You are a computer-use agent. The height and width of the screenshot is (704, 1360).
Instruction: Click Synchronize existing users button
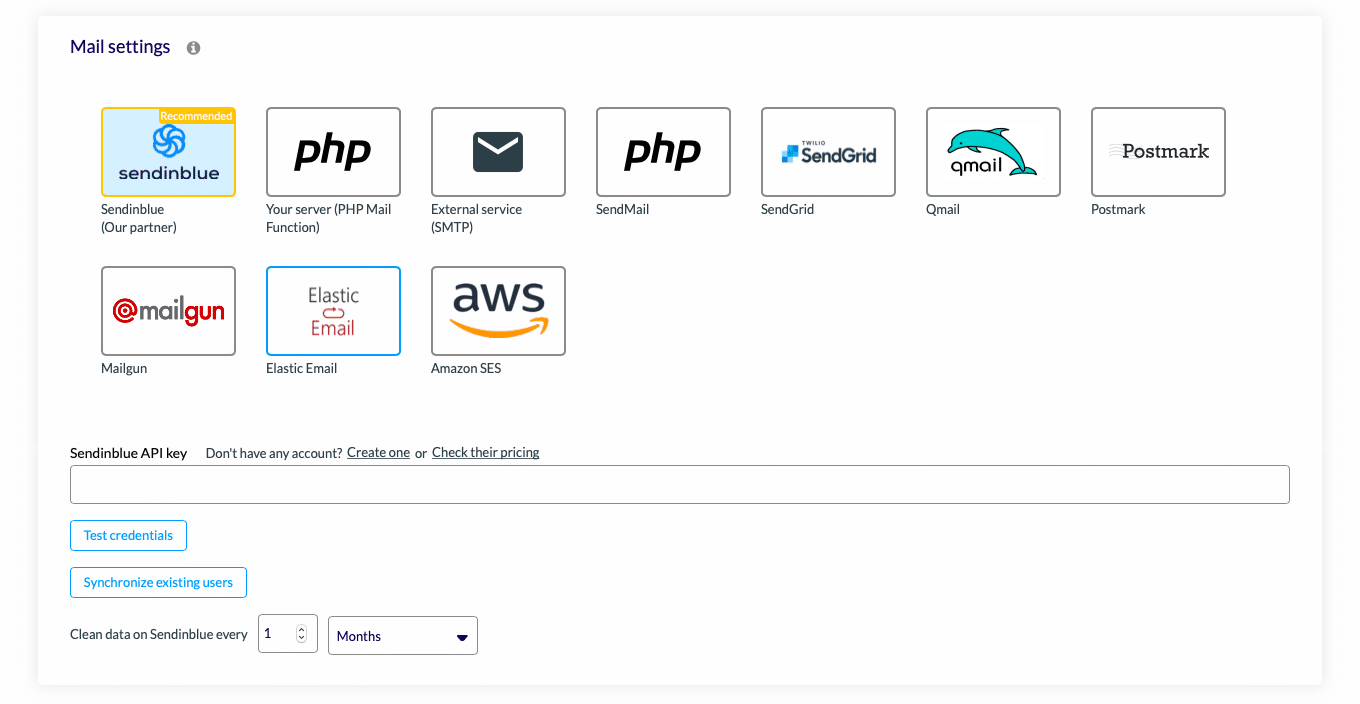click(x=158, y=582)
